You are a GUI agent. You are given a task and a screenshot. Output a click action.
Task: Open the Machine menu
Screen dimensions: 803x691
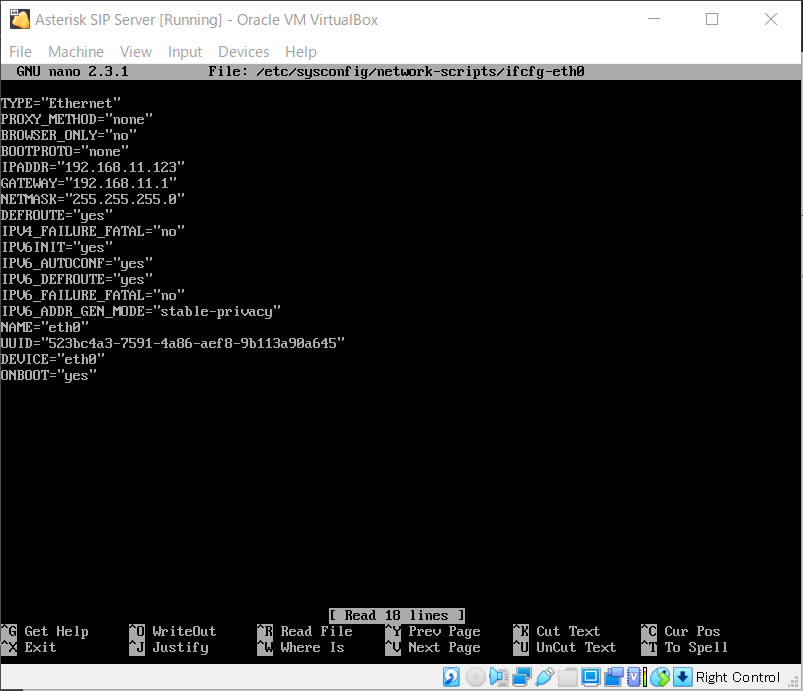click(76, 52)
